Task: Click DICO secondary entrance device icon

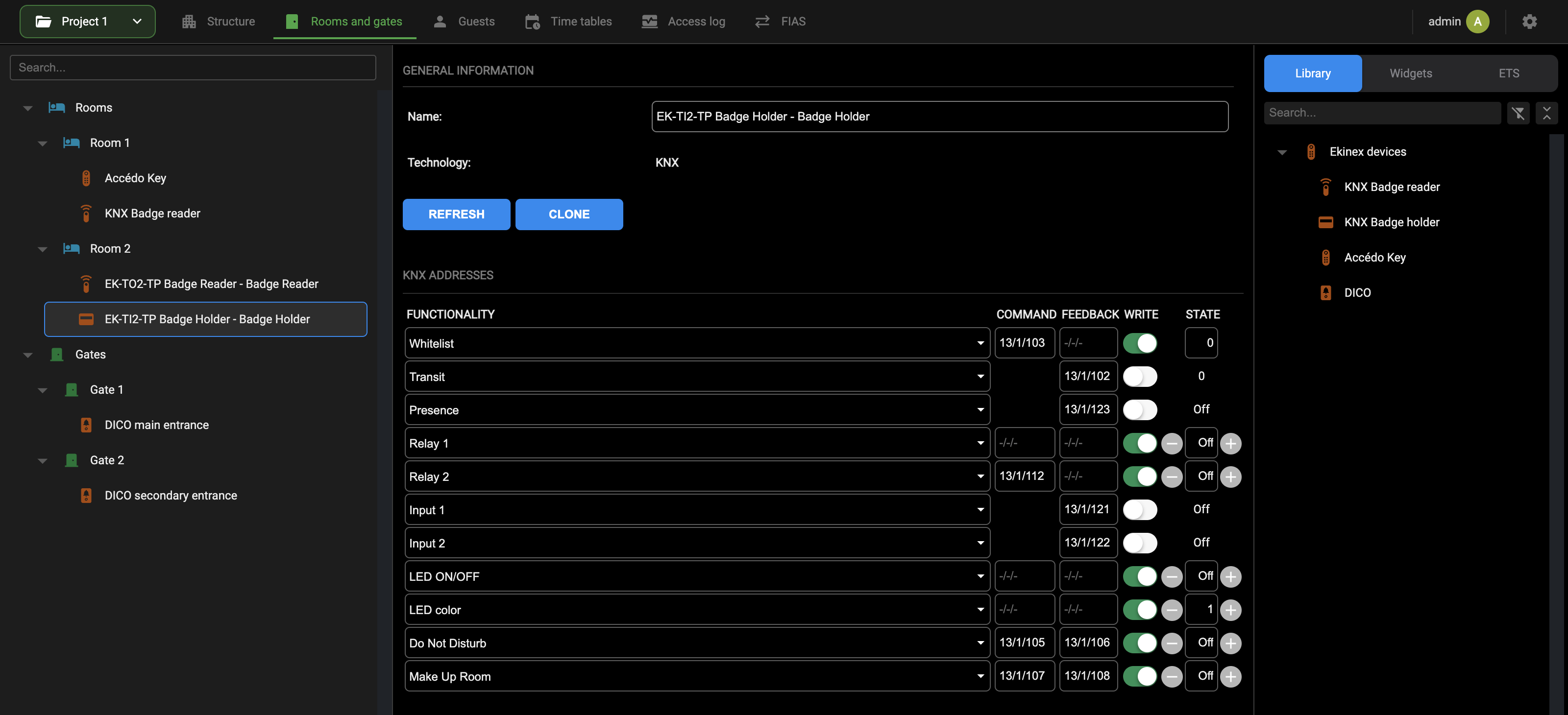Action: [x=86, y=496]
